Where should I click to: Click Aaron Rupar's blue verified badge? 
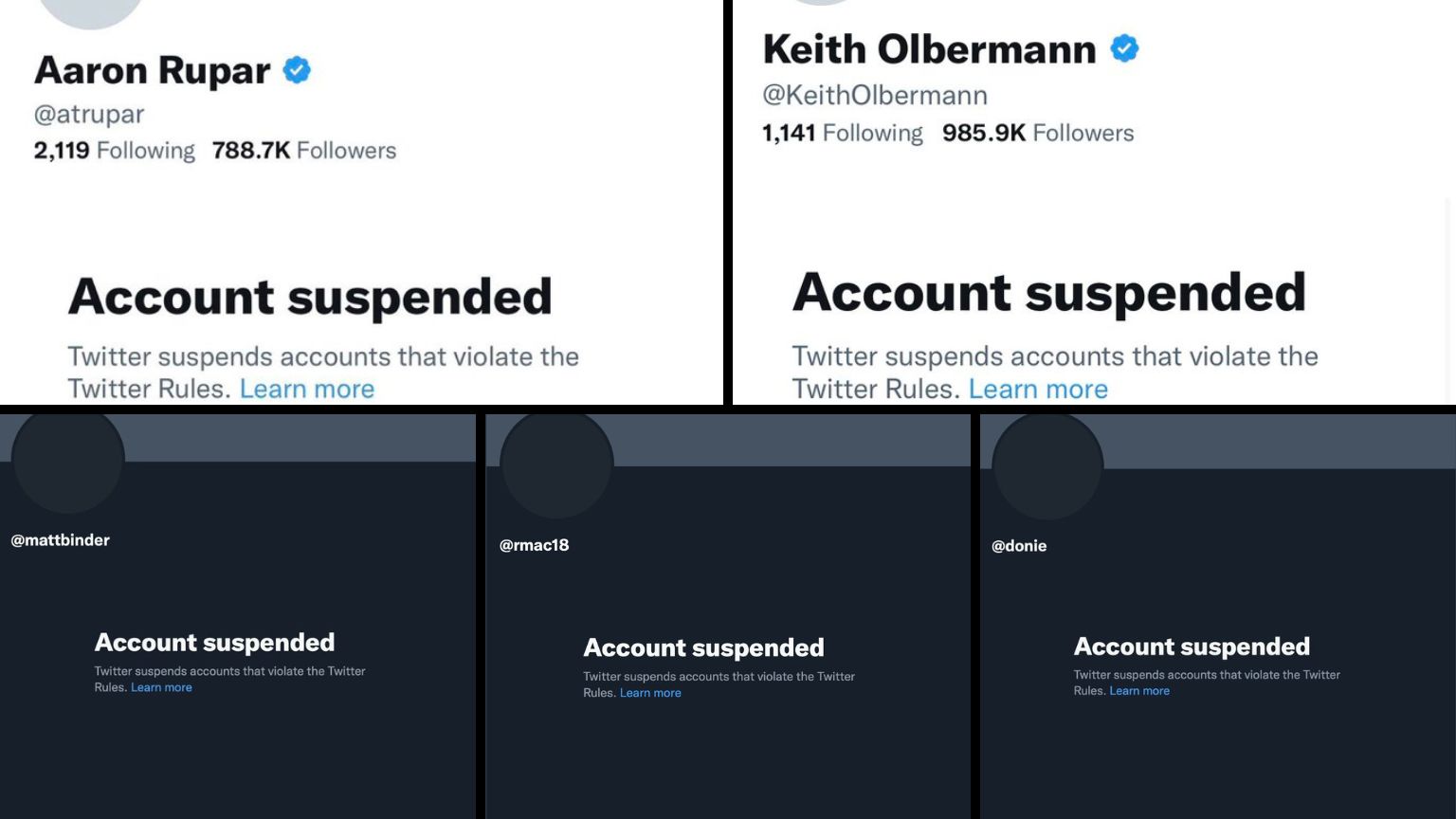(x=297, y=70)
